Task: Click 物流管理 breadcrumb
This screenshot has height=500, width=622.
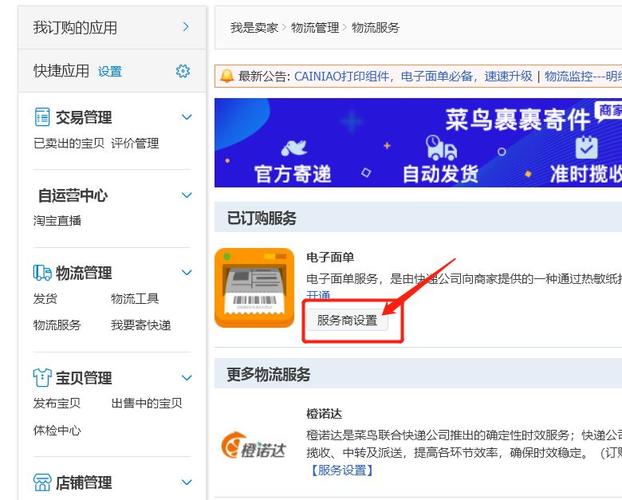Action: [x=315, y=28]
